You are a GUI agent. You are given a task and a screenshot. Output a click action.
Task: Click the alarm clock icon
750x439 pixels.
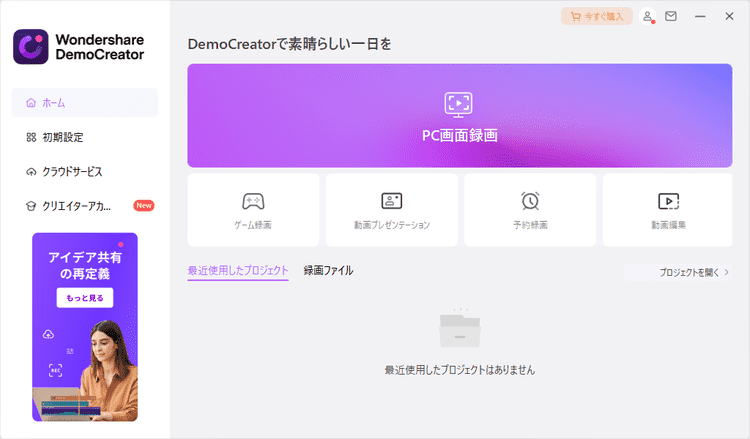click(530, 201)
